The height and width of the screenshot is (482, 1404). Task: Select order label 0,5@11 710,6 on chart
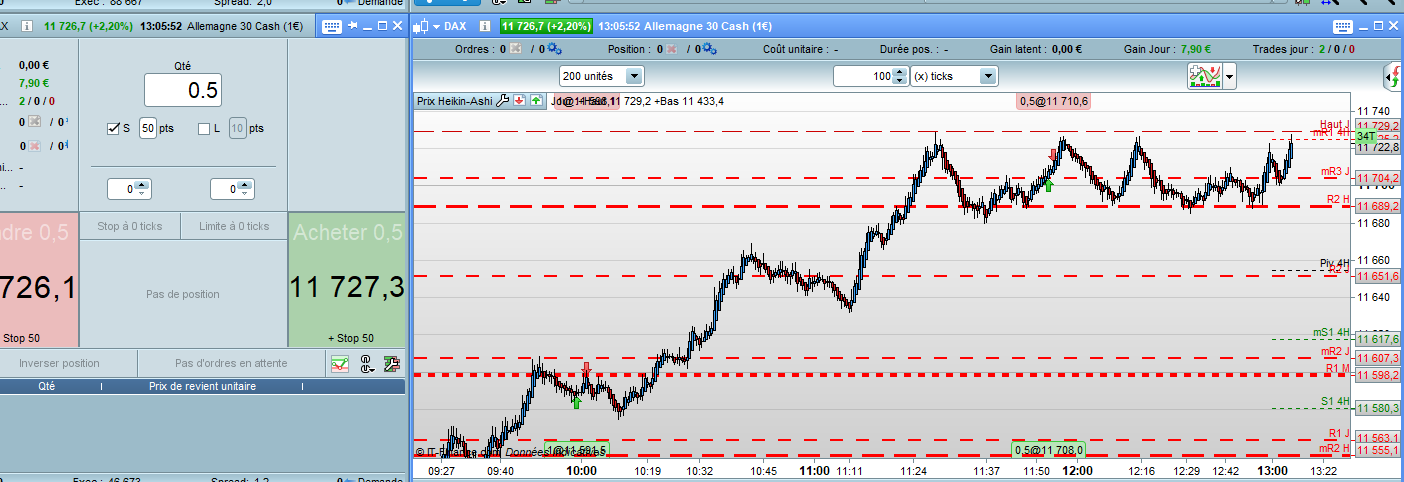(x=1054, y=101)
